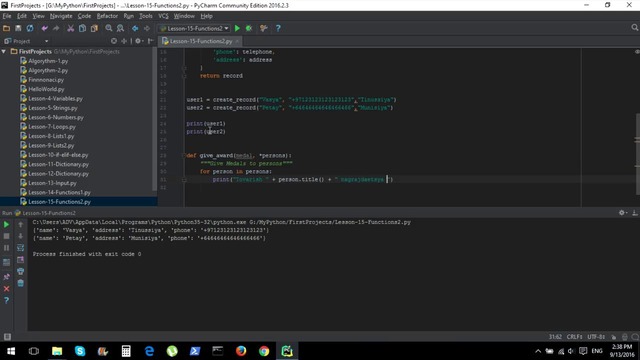Open the Refactor menu
The image size is (640, 360).
tap(107, 16)
